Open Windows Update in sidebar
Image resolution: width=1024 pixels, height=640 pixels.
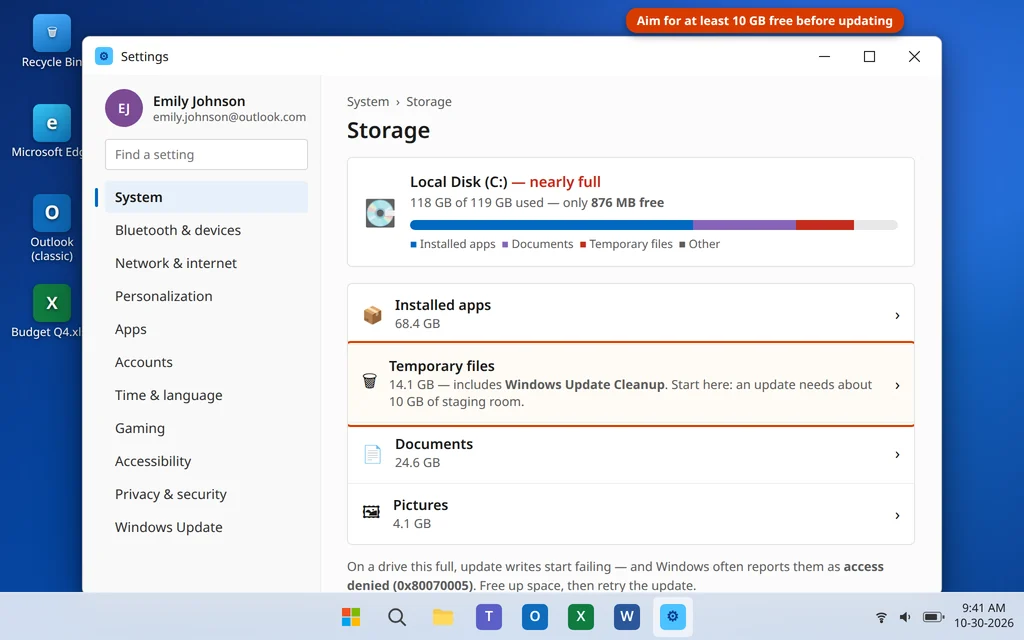[x=206, y=527]
